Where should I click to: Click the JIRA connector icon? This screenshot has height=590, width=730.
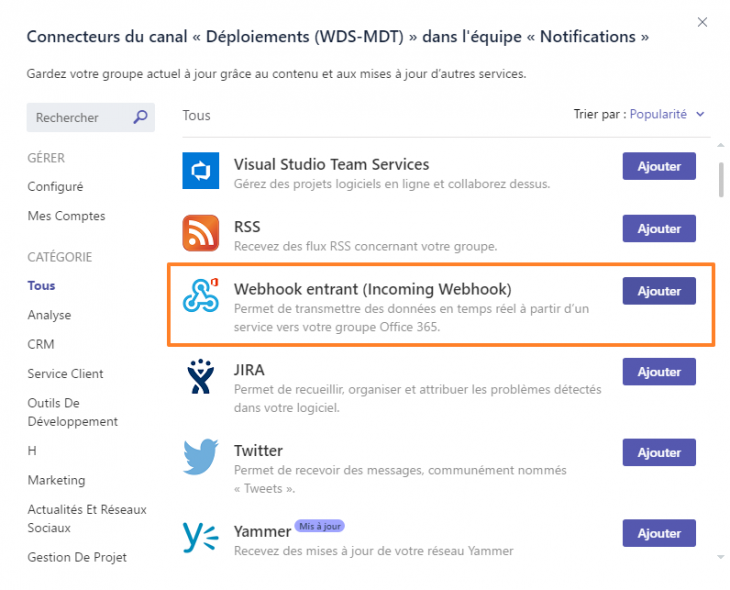[201, 376]
